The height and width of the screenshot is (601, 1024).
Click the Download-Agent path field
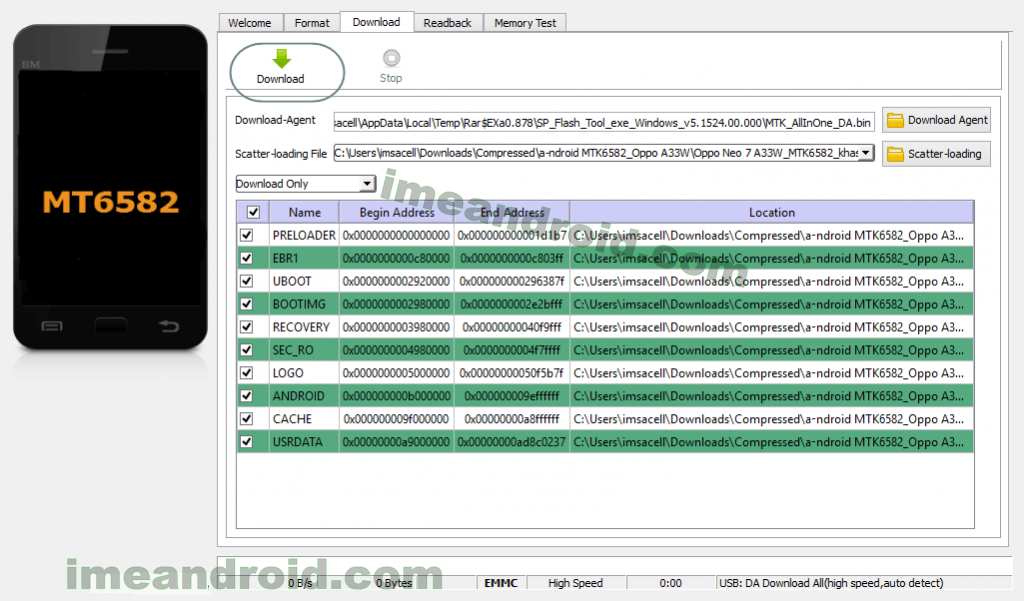(x=603, y=123)
